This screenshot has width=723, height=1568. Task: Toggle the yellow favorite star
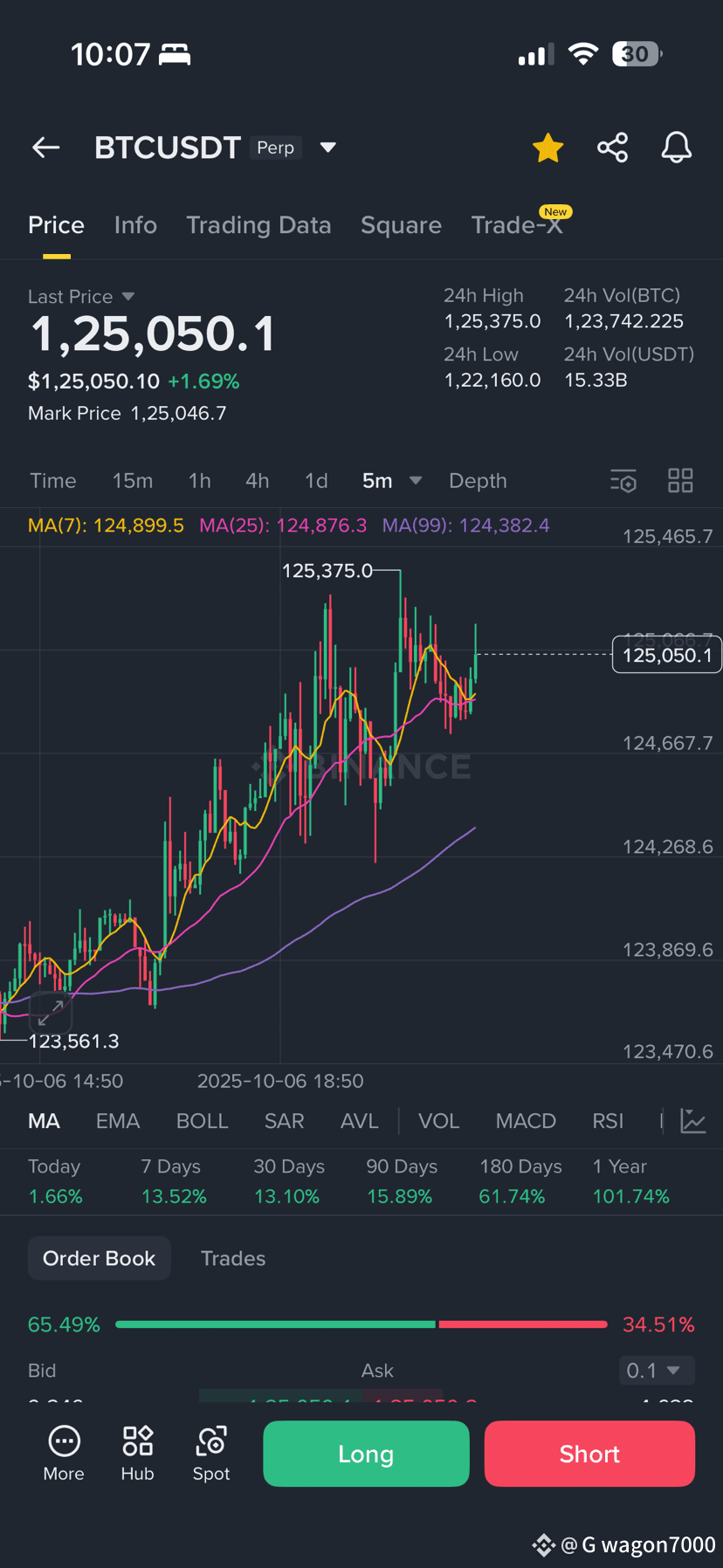(548, 148)
